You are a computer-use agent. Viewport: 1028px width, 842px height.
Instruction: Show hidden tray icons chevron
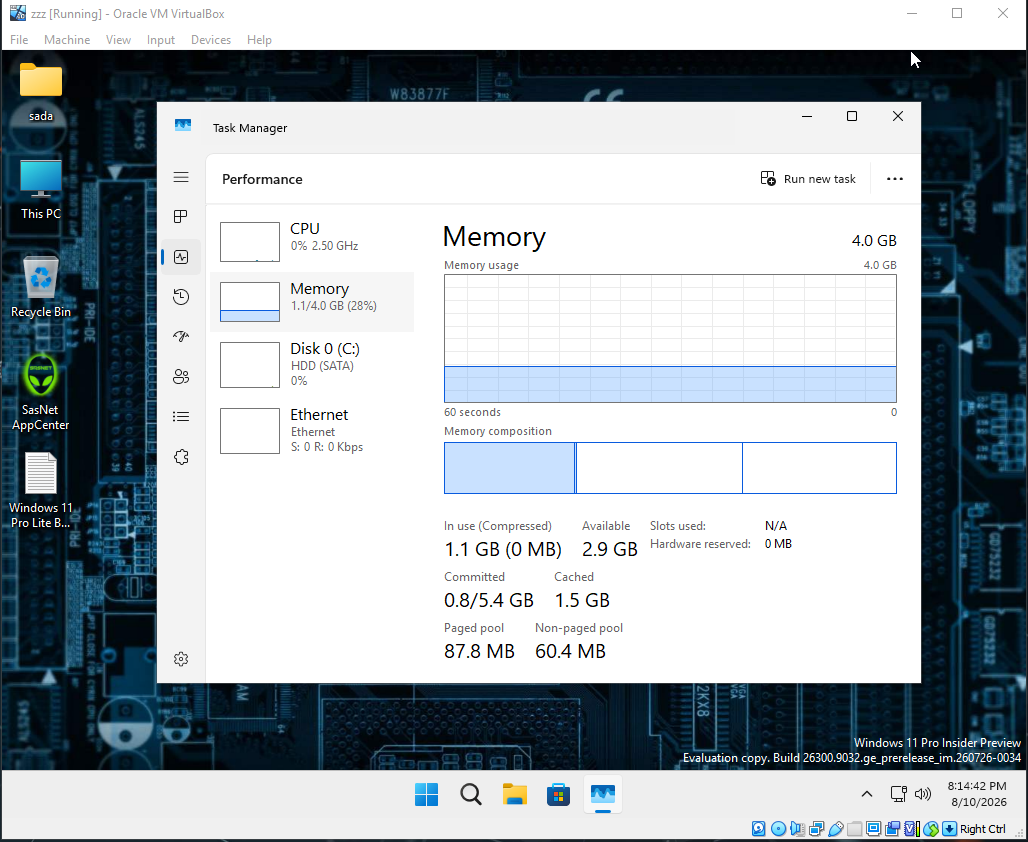(x=867, y=794)
